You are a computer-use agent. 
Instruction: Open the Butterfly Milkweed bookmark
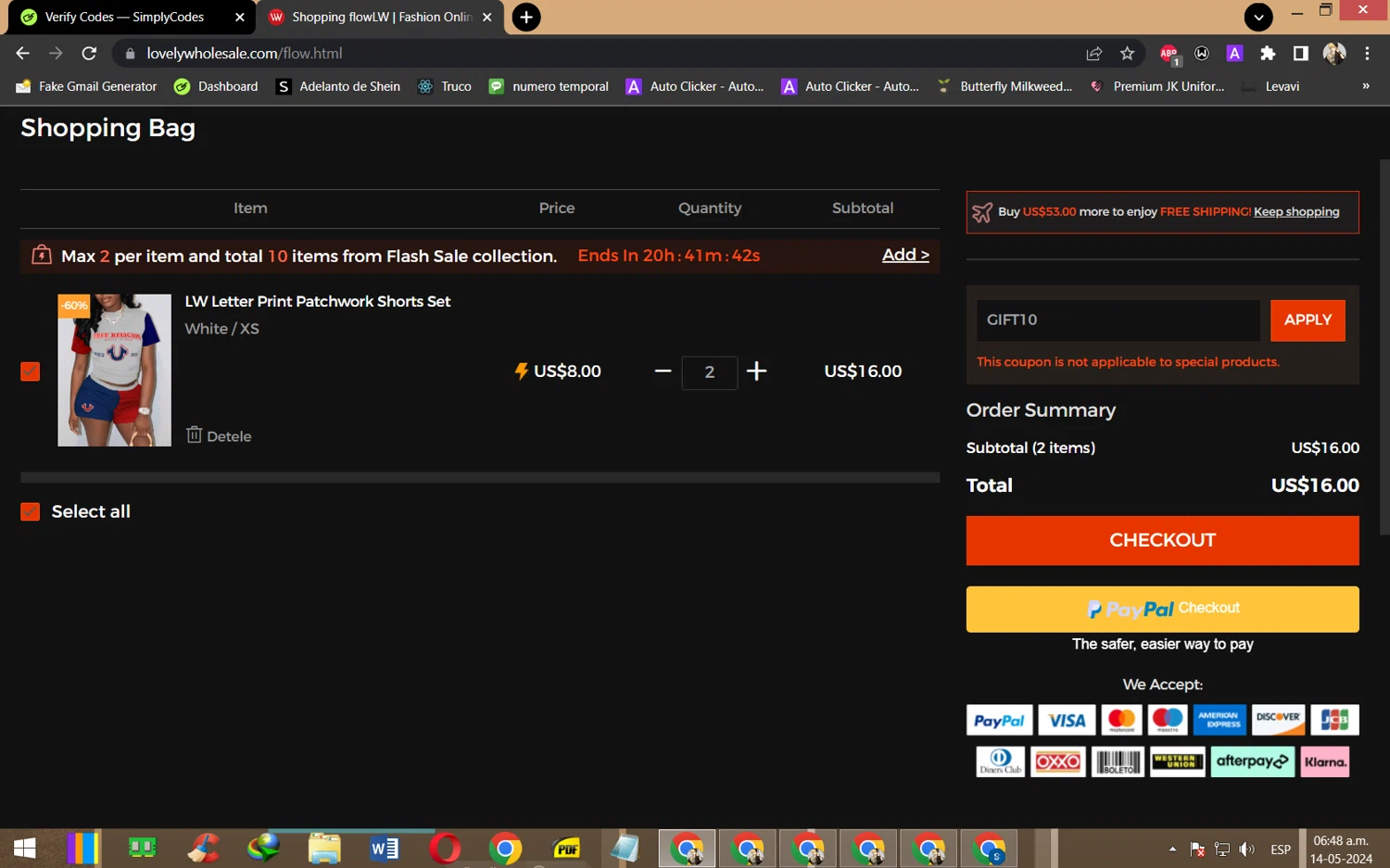(1005, 86)
